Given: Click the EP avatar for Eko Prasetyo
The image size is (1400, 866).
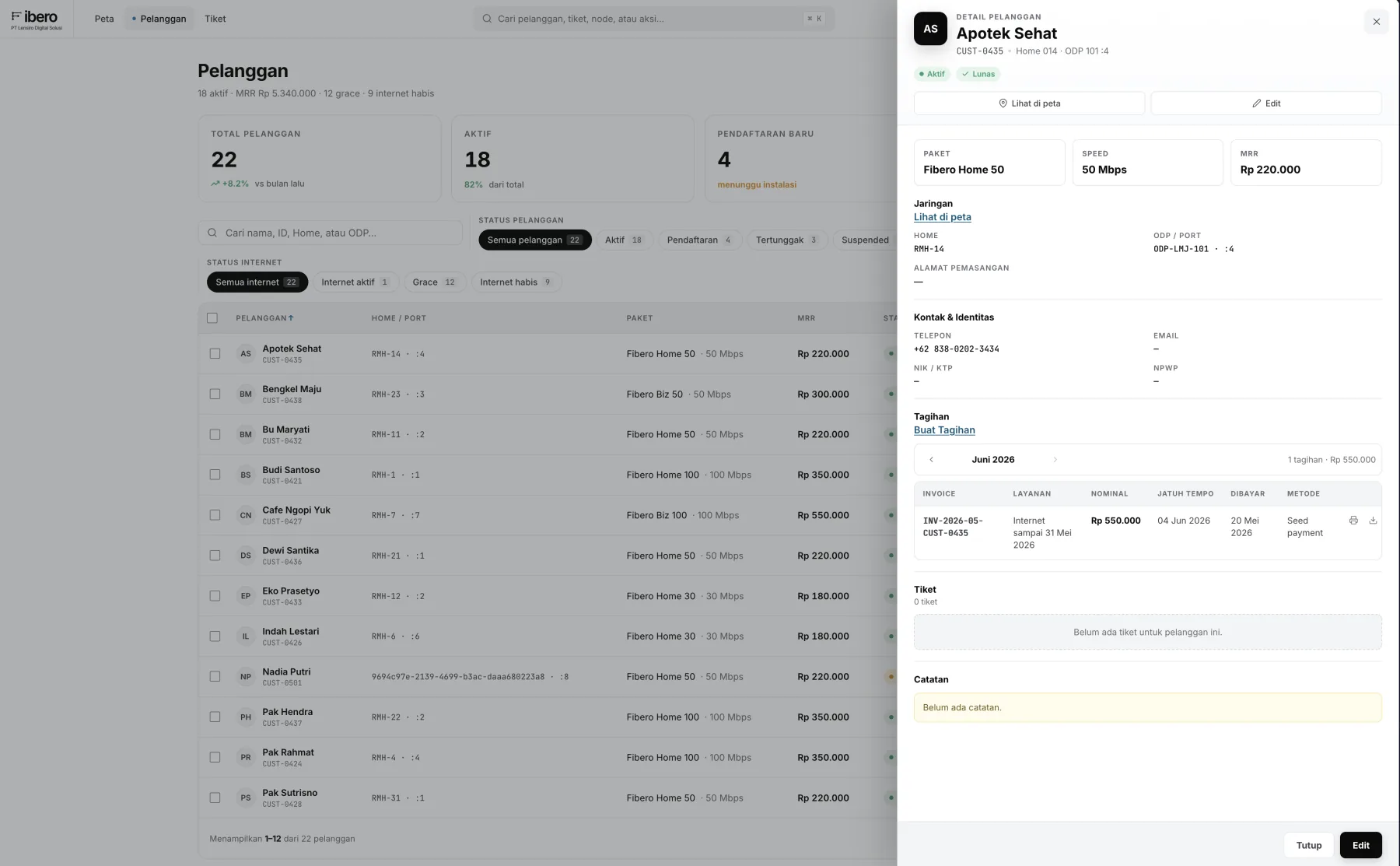Looking at the screenshot, I should coord(246,596).
